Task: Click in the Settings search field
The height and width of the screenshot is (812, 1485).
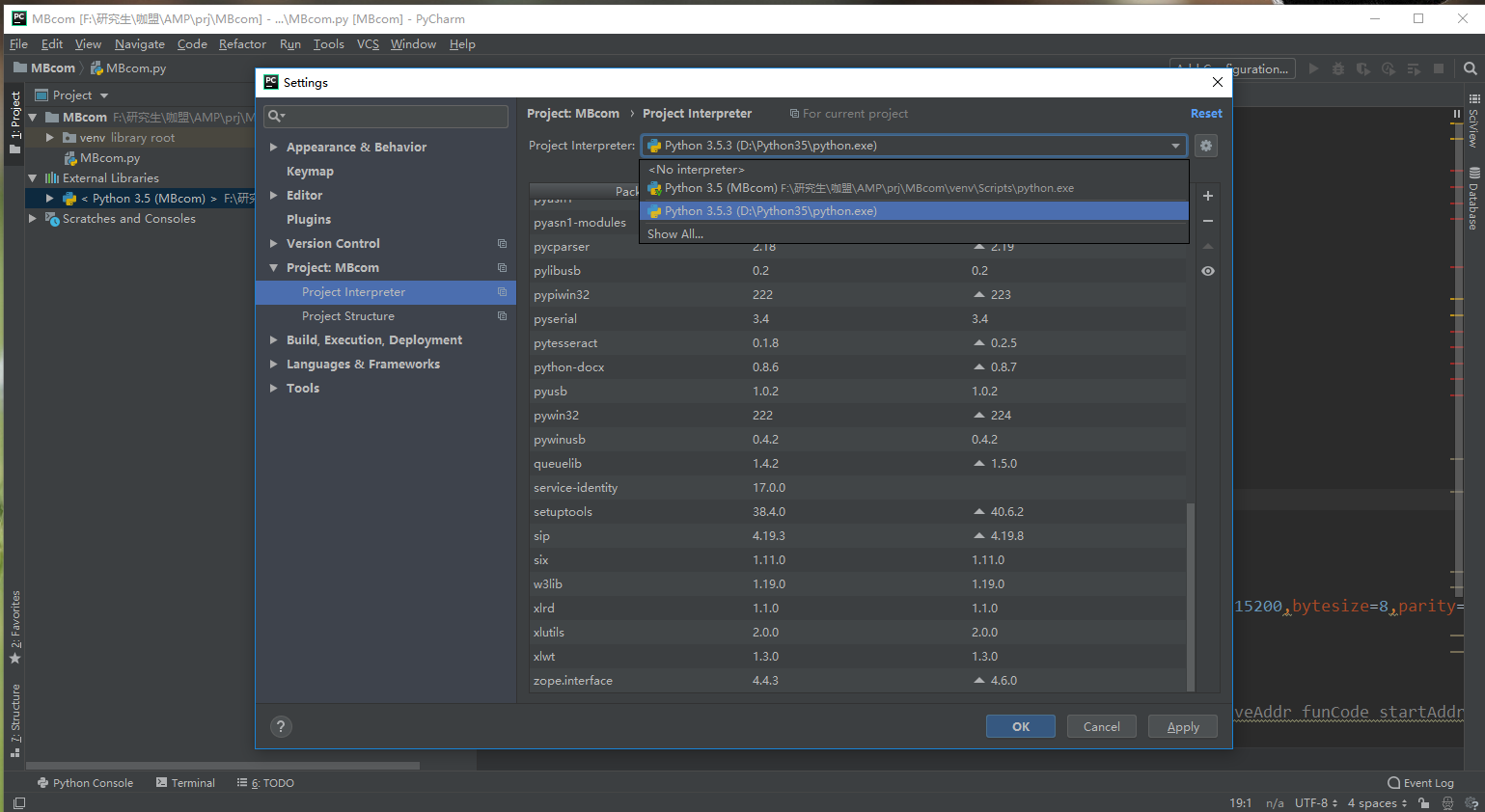Action: click(x=386, y=116)
